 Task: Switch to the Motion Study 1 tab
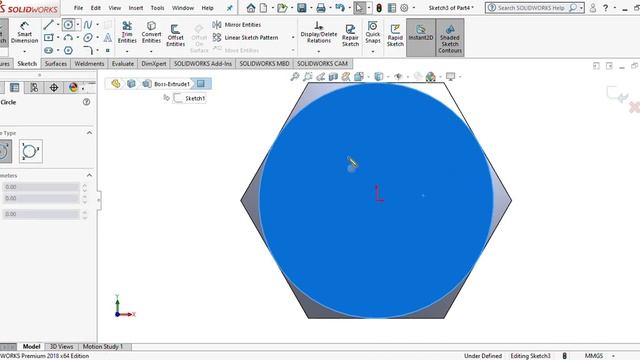point(103,347)
